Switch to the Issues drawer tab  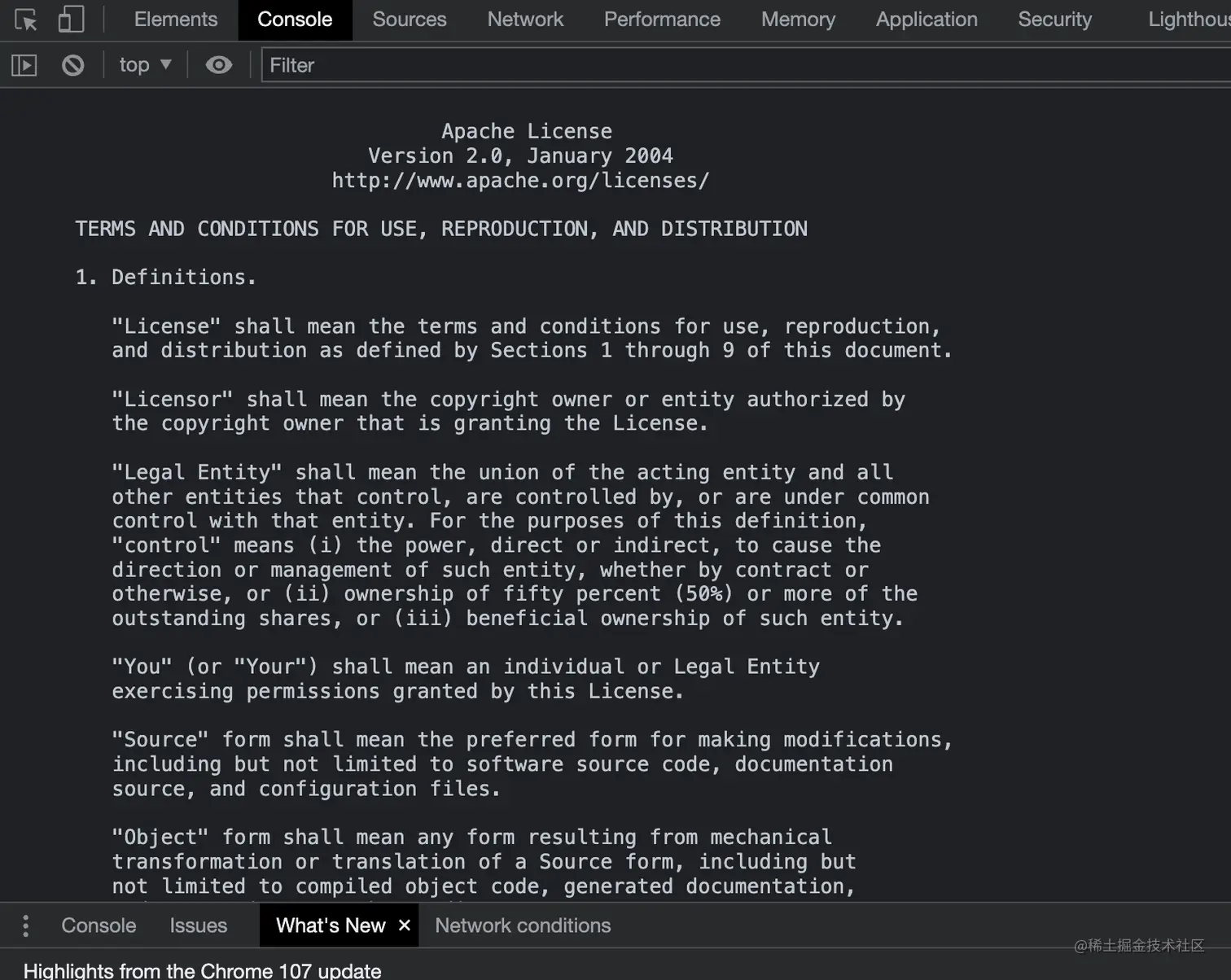(x=198, y=925)
